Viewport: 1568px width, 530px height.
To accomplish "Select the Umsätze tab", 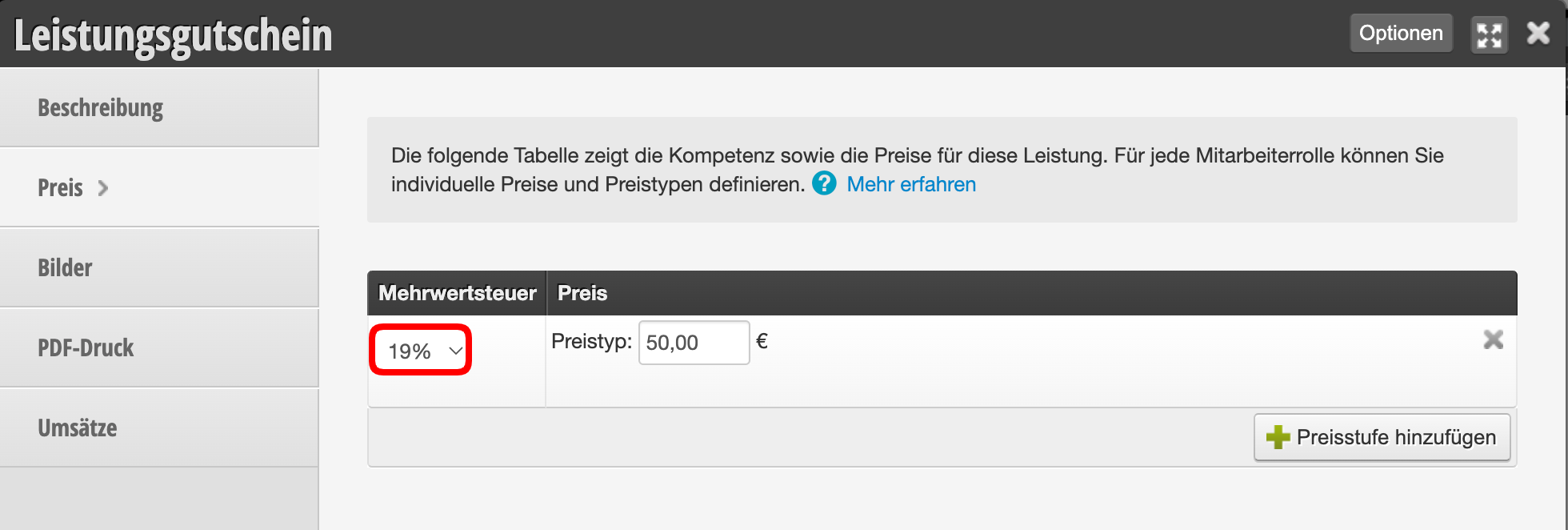I will (x=159, y=428).
